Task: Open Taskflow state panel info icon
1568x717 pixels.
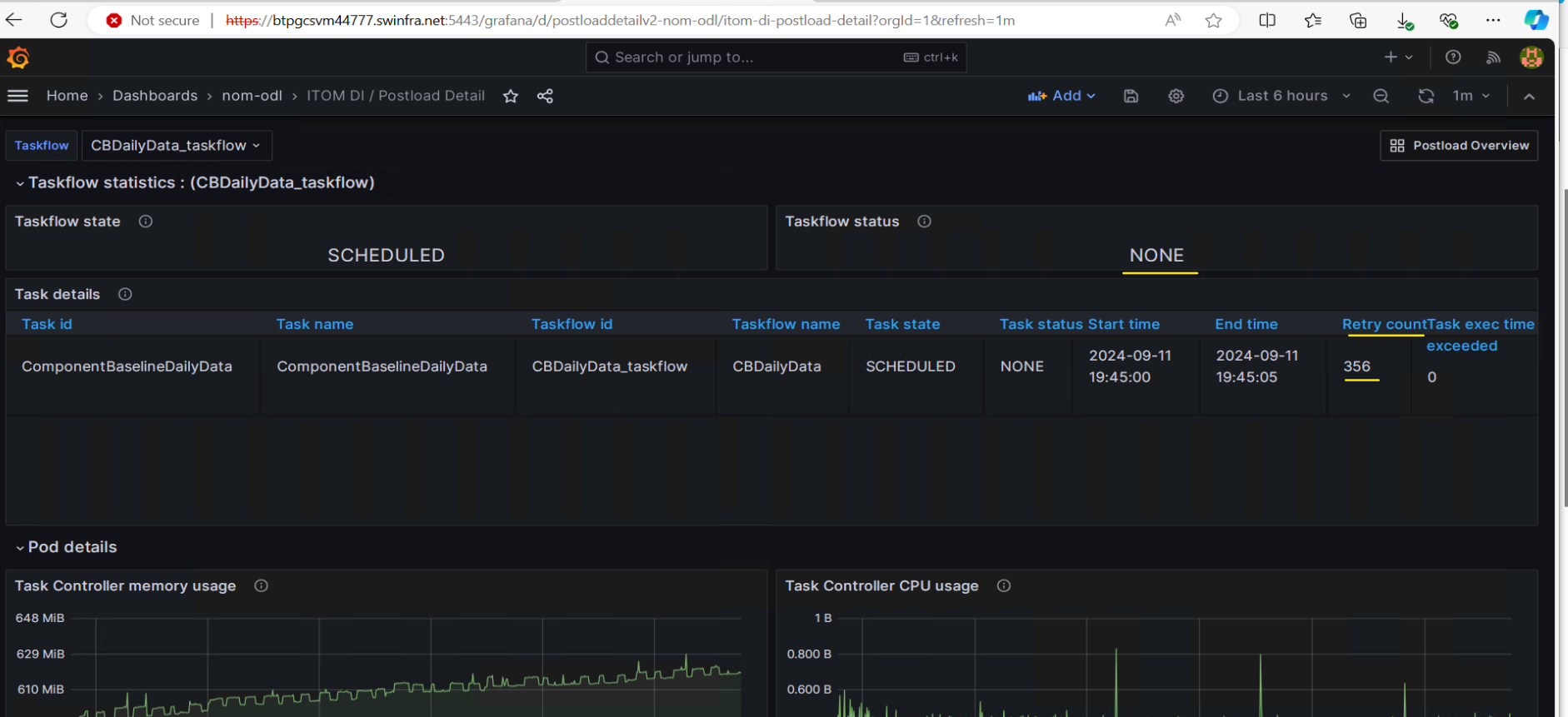Action: 146,222
